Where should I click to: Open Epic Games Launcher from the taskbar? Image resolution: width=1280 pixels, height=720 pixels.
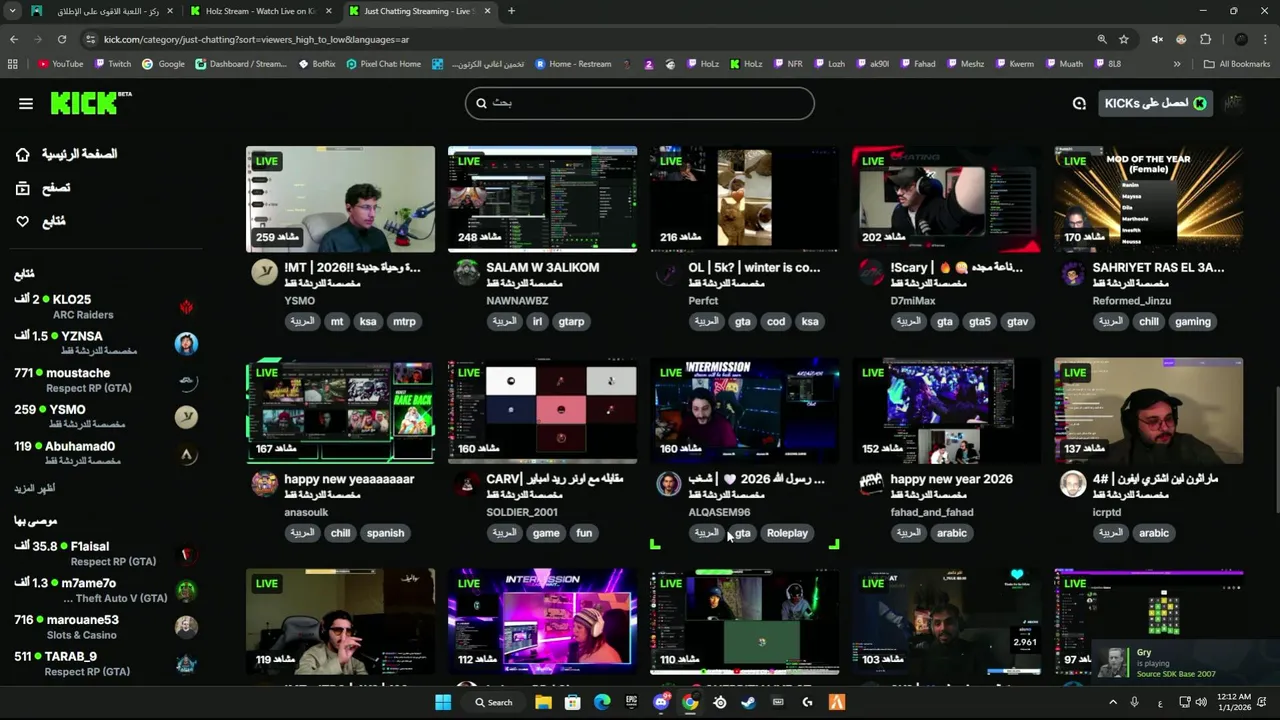[632, 702]
